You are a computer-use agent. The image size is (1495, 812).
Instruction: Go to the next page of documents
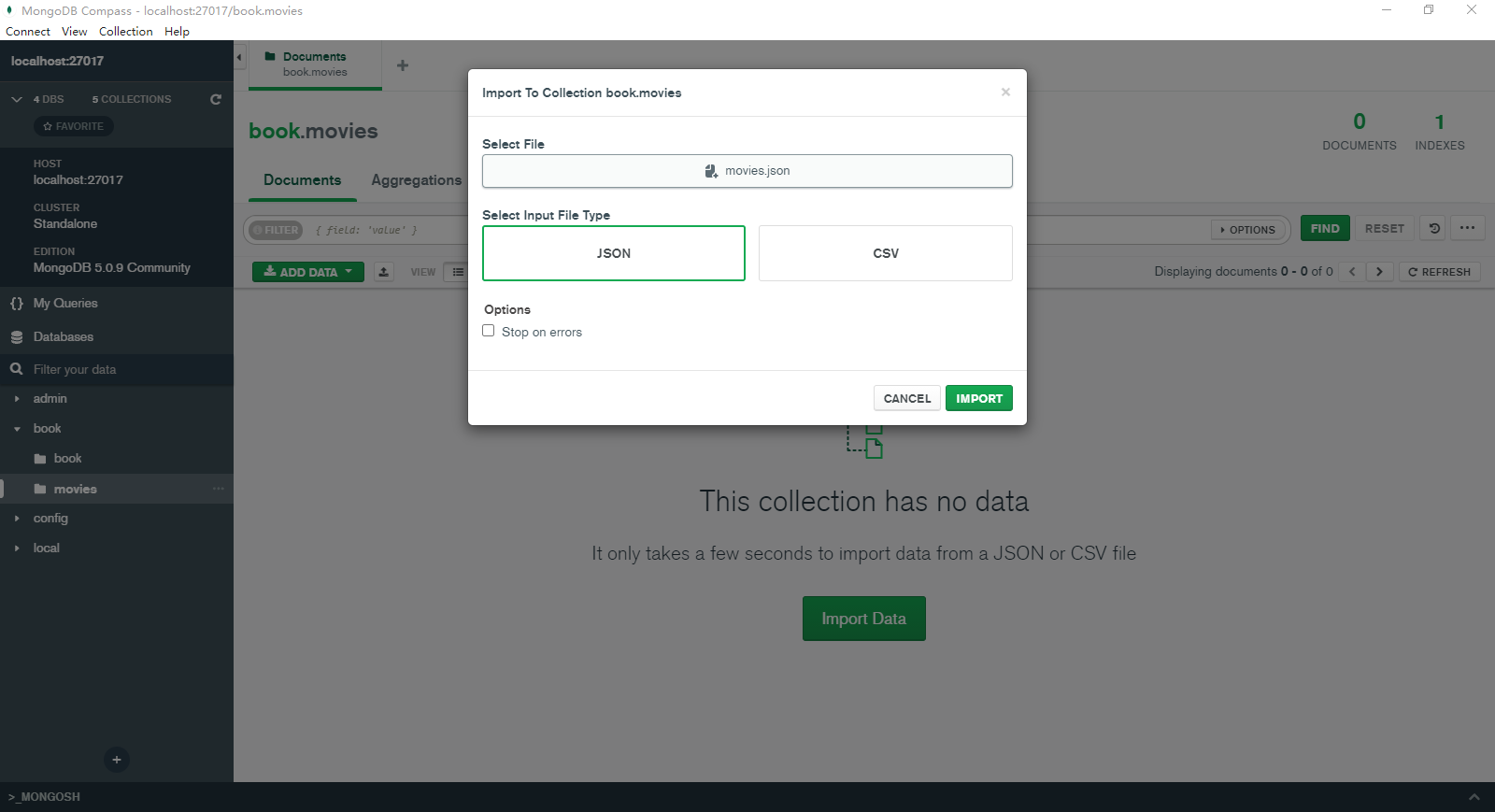click(x=1379, y=272)
